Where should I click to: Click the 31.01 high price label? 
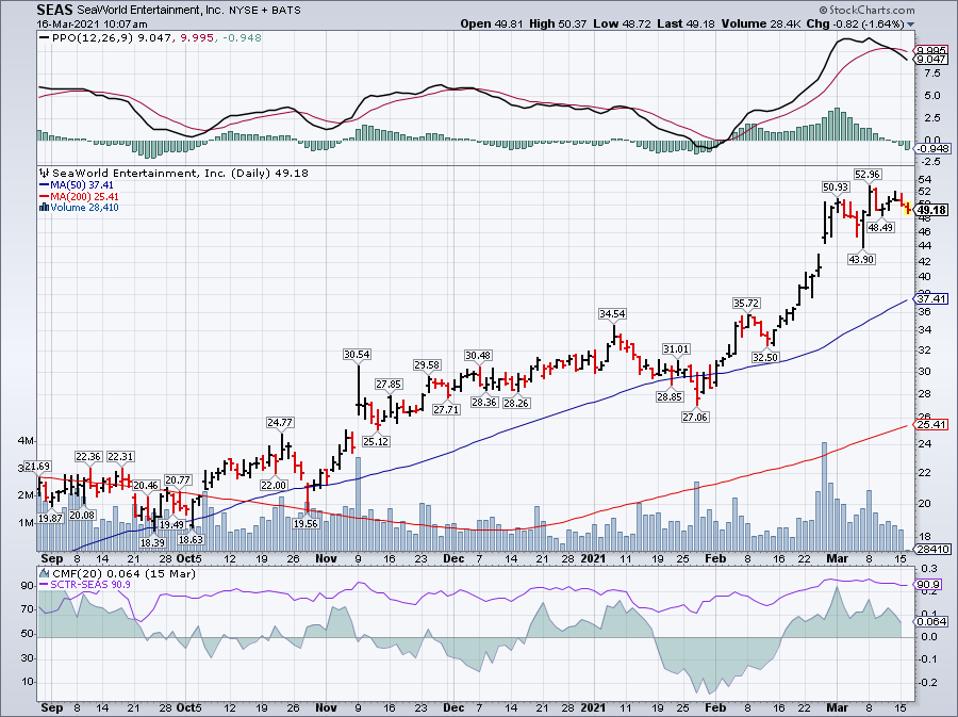pyautogui.click(x=676, y=349)
